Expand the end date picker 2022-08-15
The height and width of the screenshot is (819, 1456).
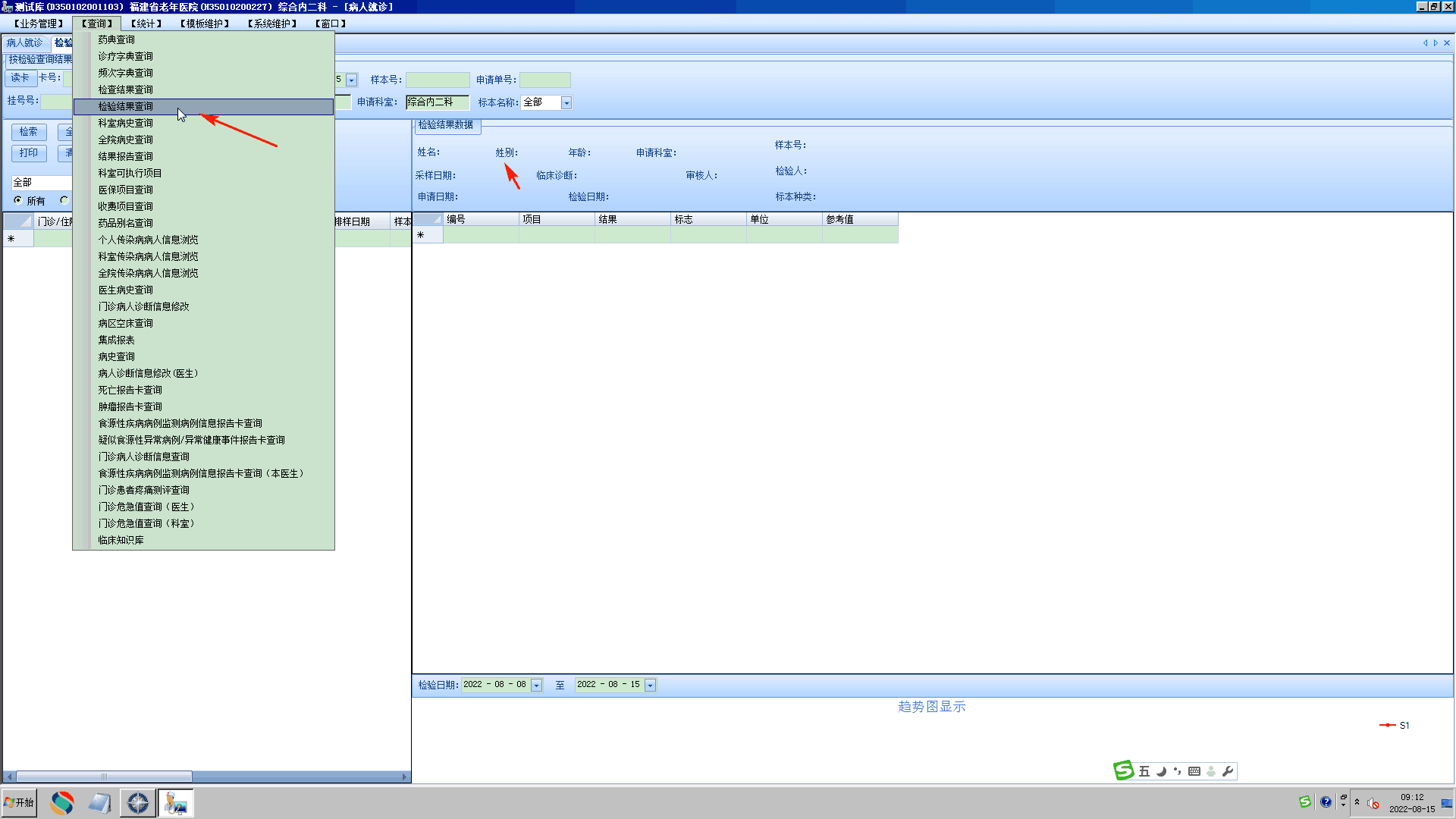(650, 685)
